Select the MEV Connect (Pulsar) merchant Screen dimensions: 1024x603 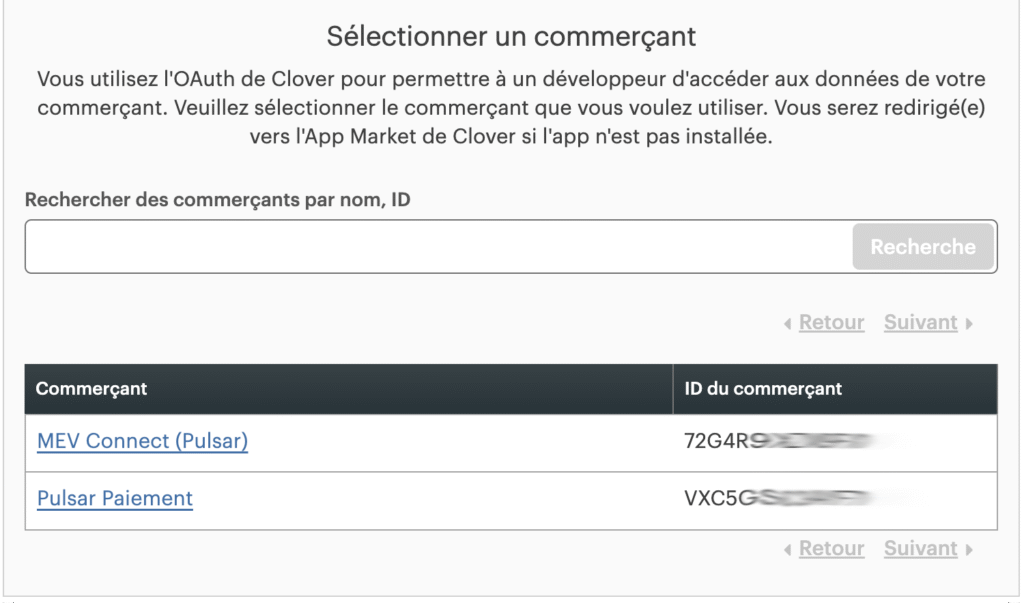point(142,441)
